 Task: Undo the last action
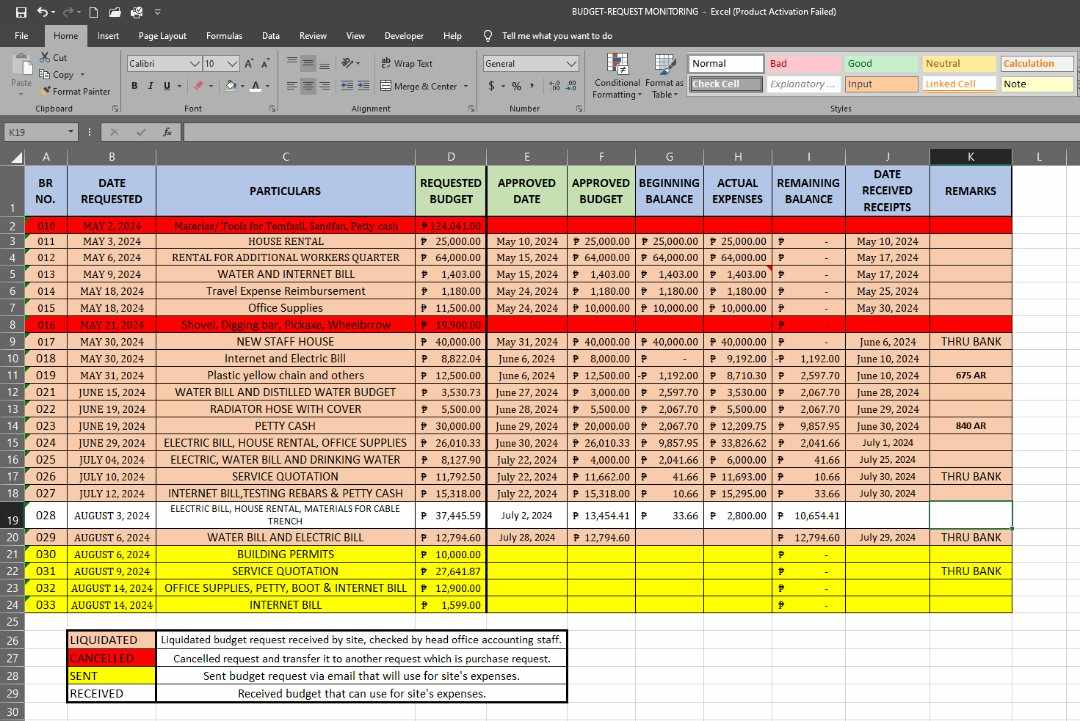(x=43, y=12)
